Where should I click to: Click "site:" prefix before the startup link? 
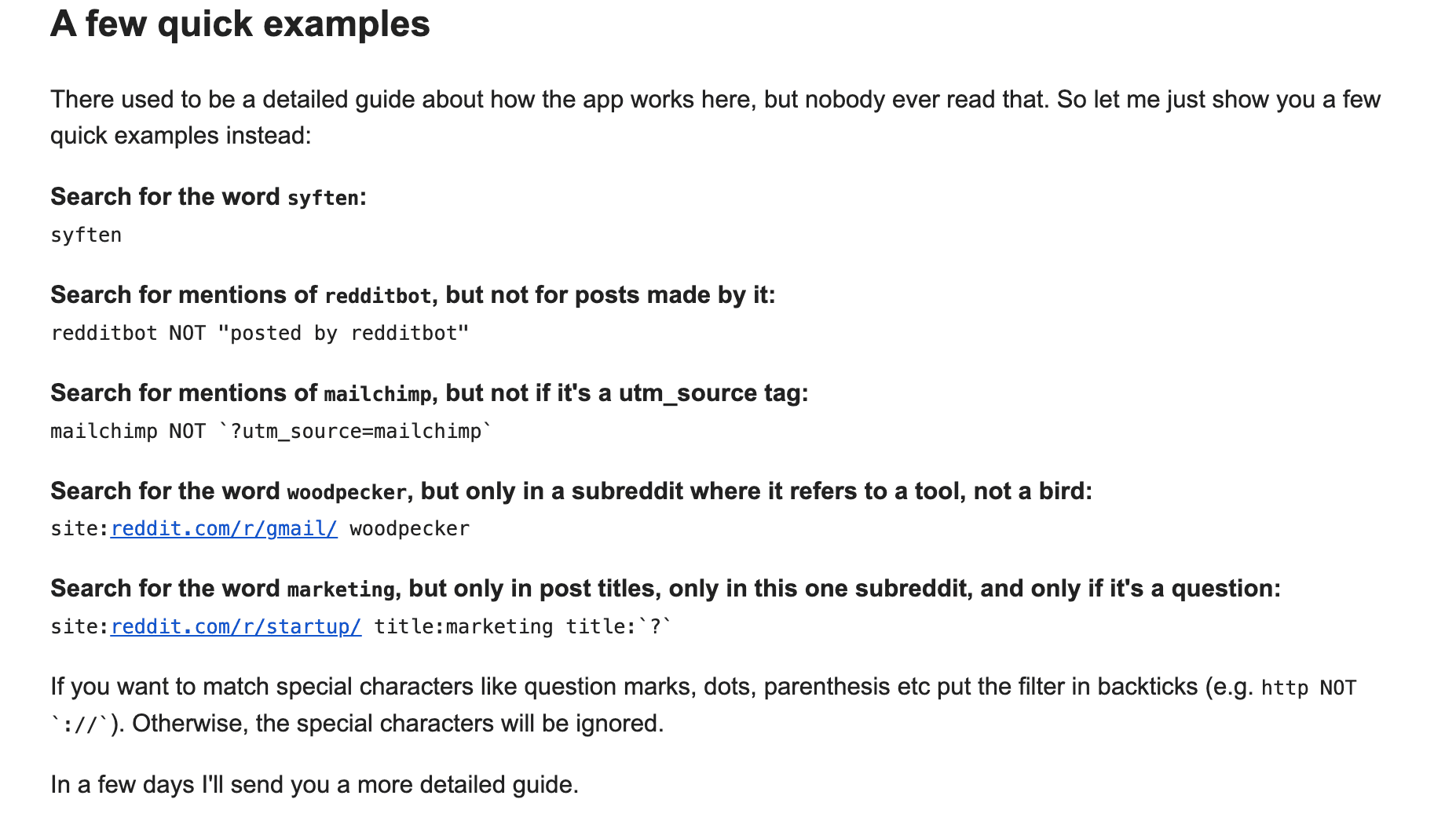79,627
